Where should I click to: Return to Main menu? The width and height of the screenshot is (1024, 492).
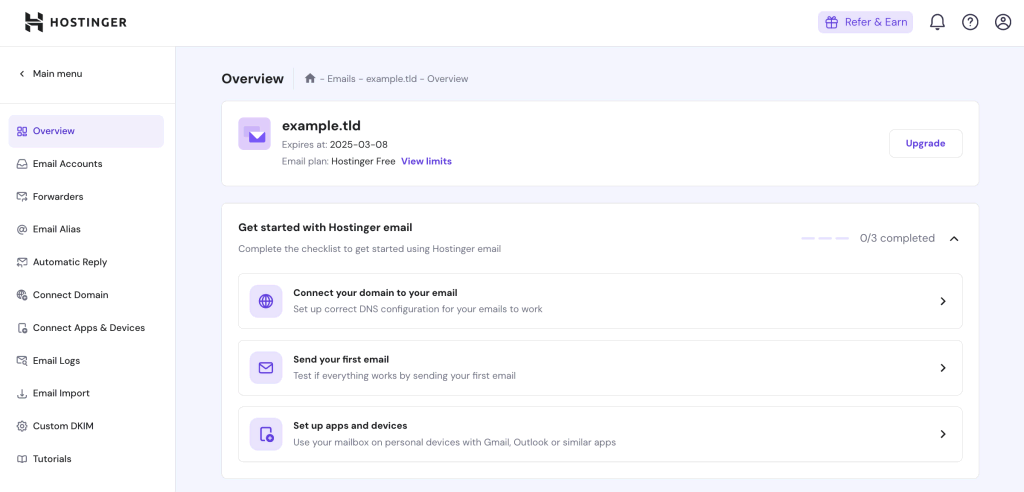[x=57, y=74]
